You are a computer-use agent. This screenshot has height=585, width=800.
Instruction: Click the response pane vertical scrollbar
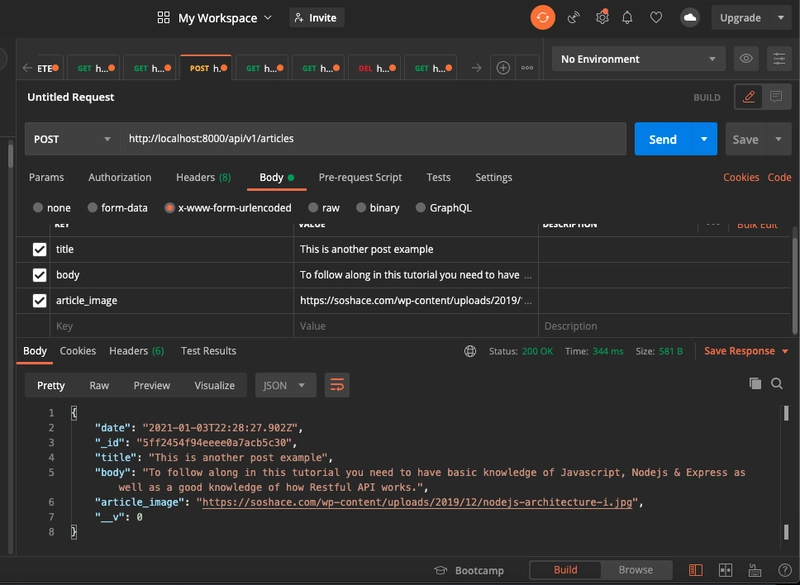pos(786,472)
